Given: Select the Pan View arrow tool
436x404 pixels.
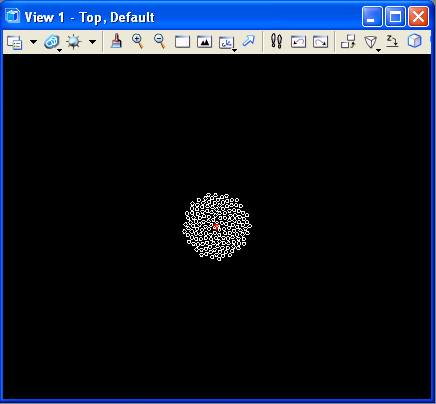Looking at the screenshot, I should 248,41.
